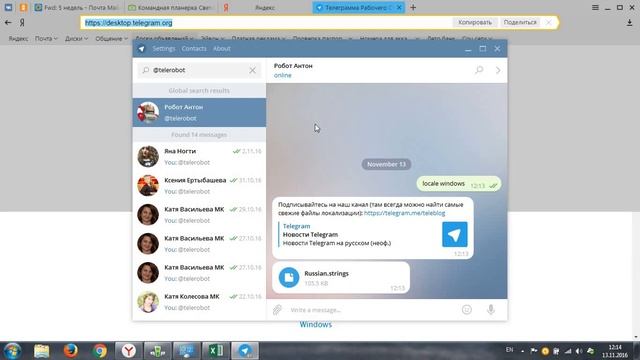
Task: Click Копировать button in address bar
Action: click(474, 22)
